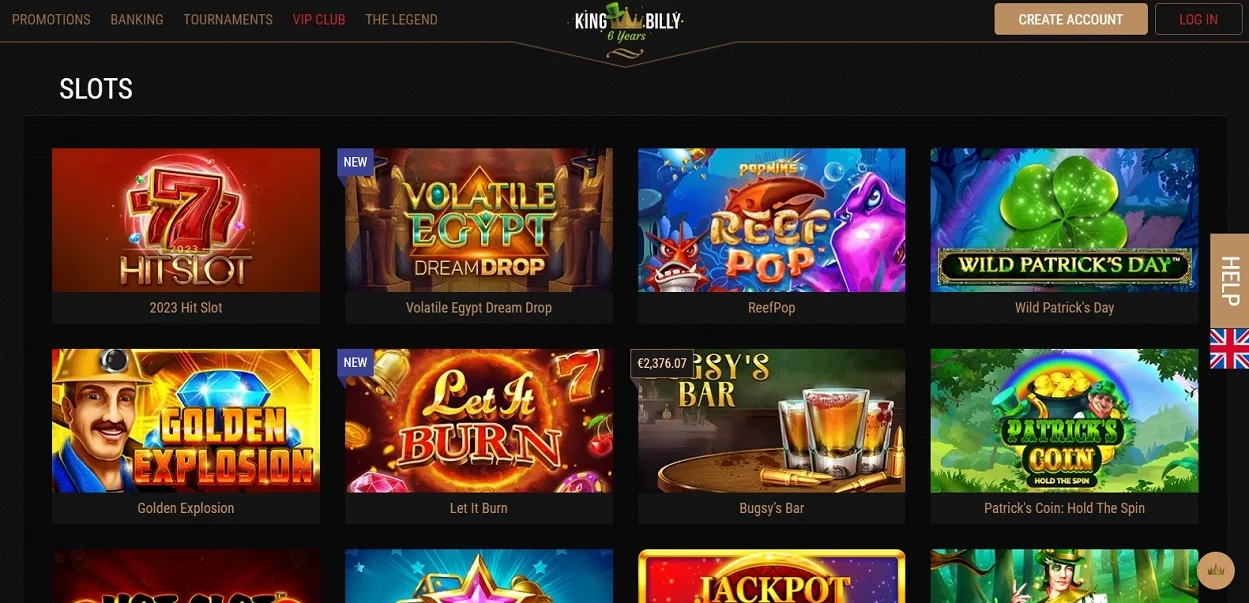Click the NEW badge on Volatile Egypt

point(355,162)
